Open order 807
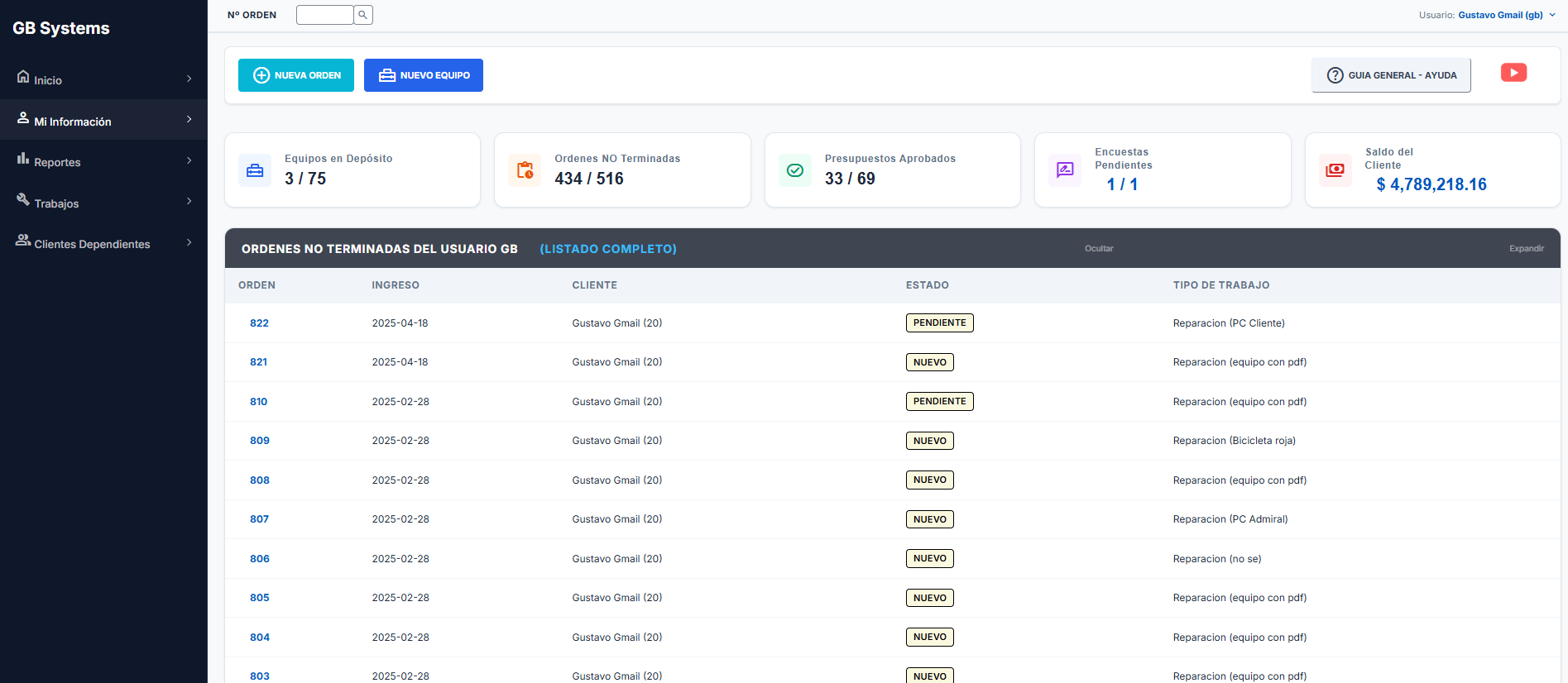This screenshot has height=683, width=1568. pyautogui.click(x=259, y=519)
